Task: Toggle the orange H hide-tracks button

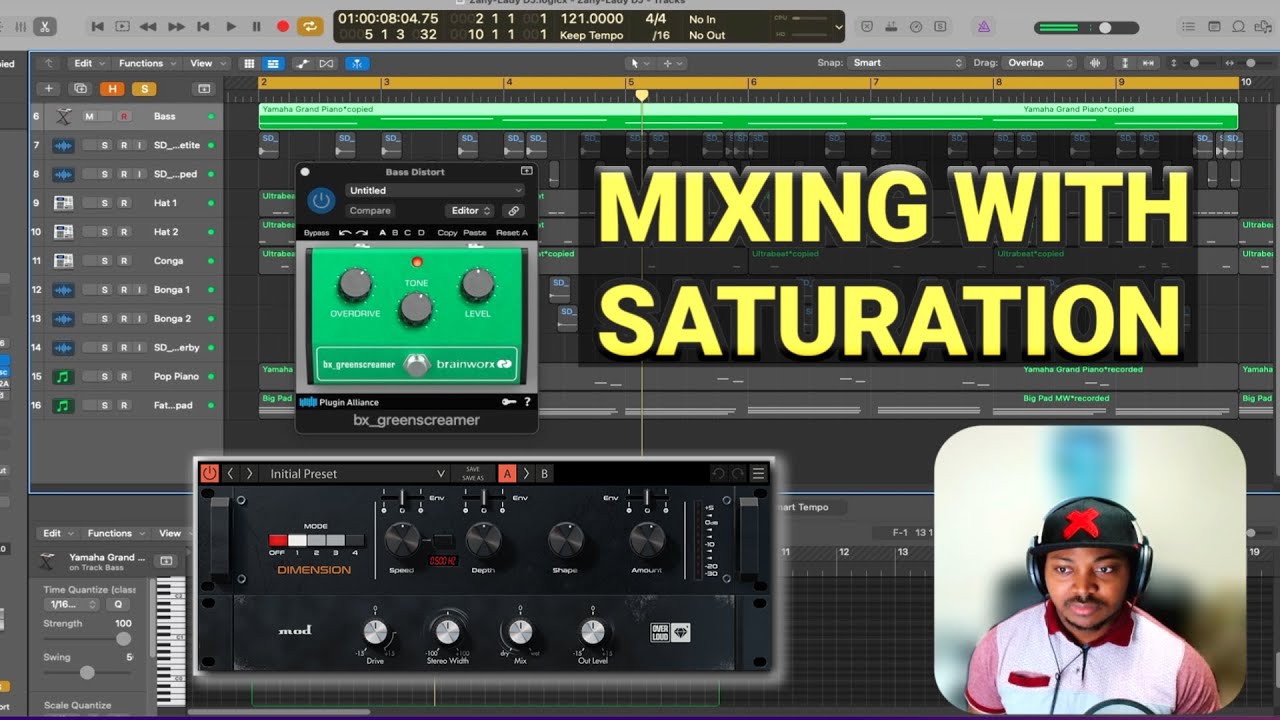Action: (113, 89)
